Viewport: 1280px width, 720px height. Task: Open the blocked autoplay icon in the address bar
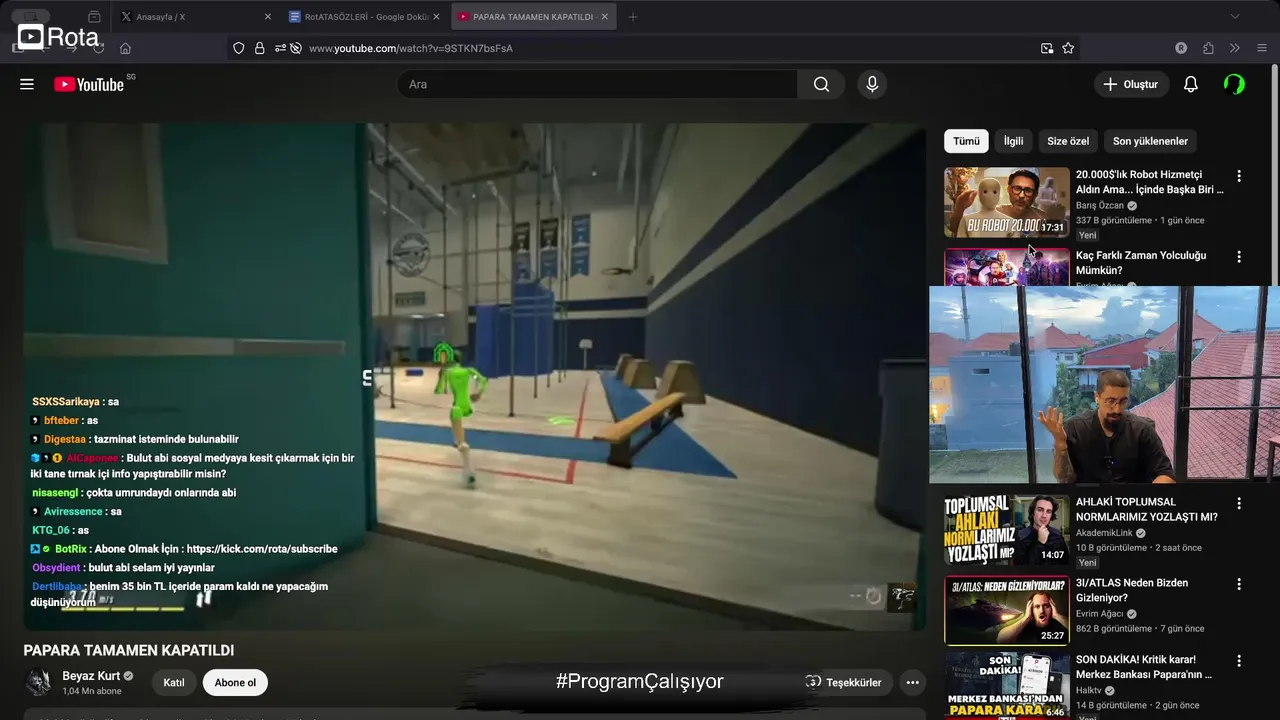click(x=296, y=48)
